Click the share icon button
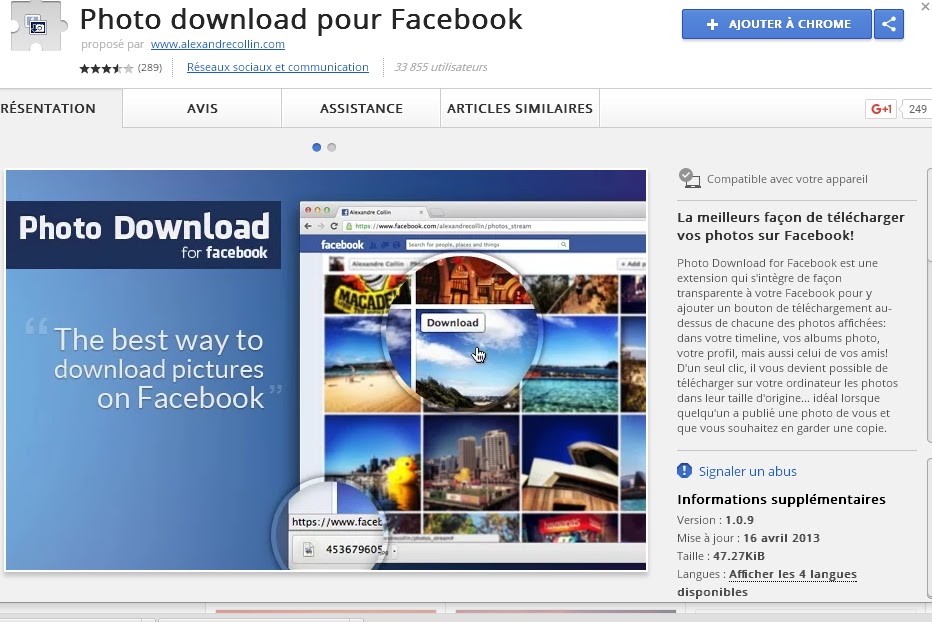 pos(889,24)
